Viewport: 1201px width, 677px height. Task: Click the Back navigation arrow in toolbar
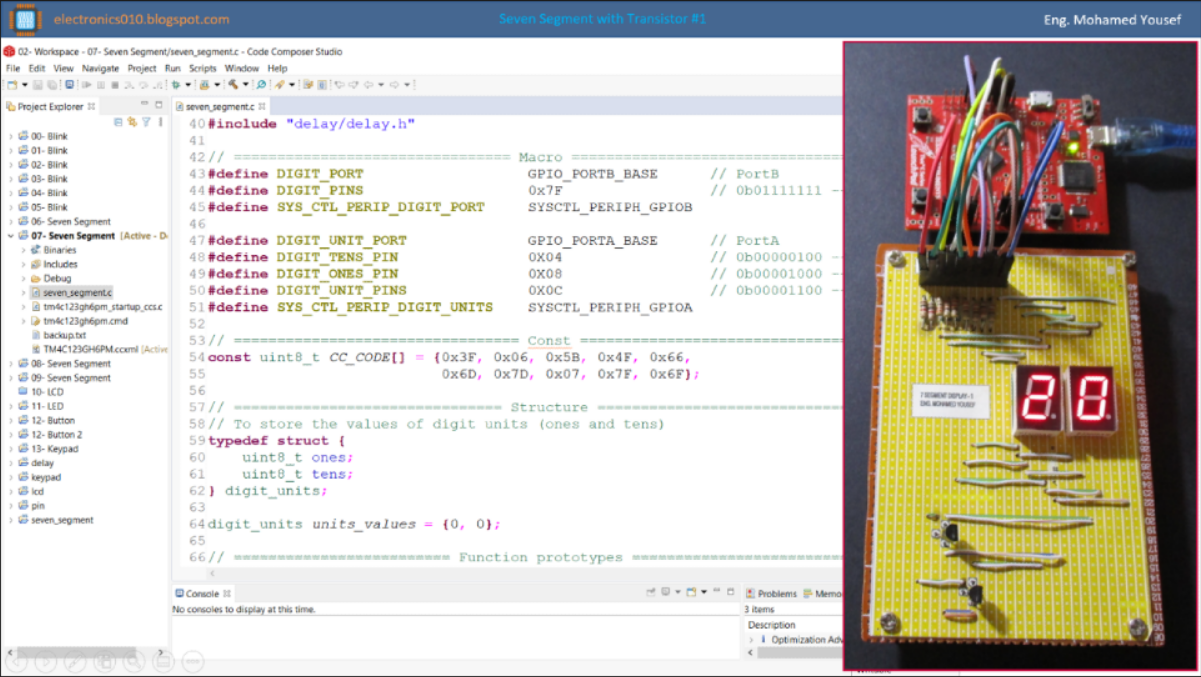pyautogui.click(x=367, y=85)
